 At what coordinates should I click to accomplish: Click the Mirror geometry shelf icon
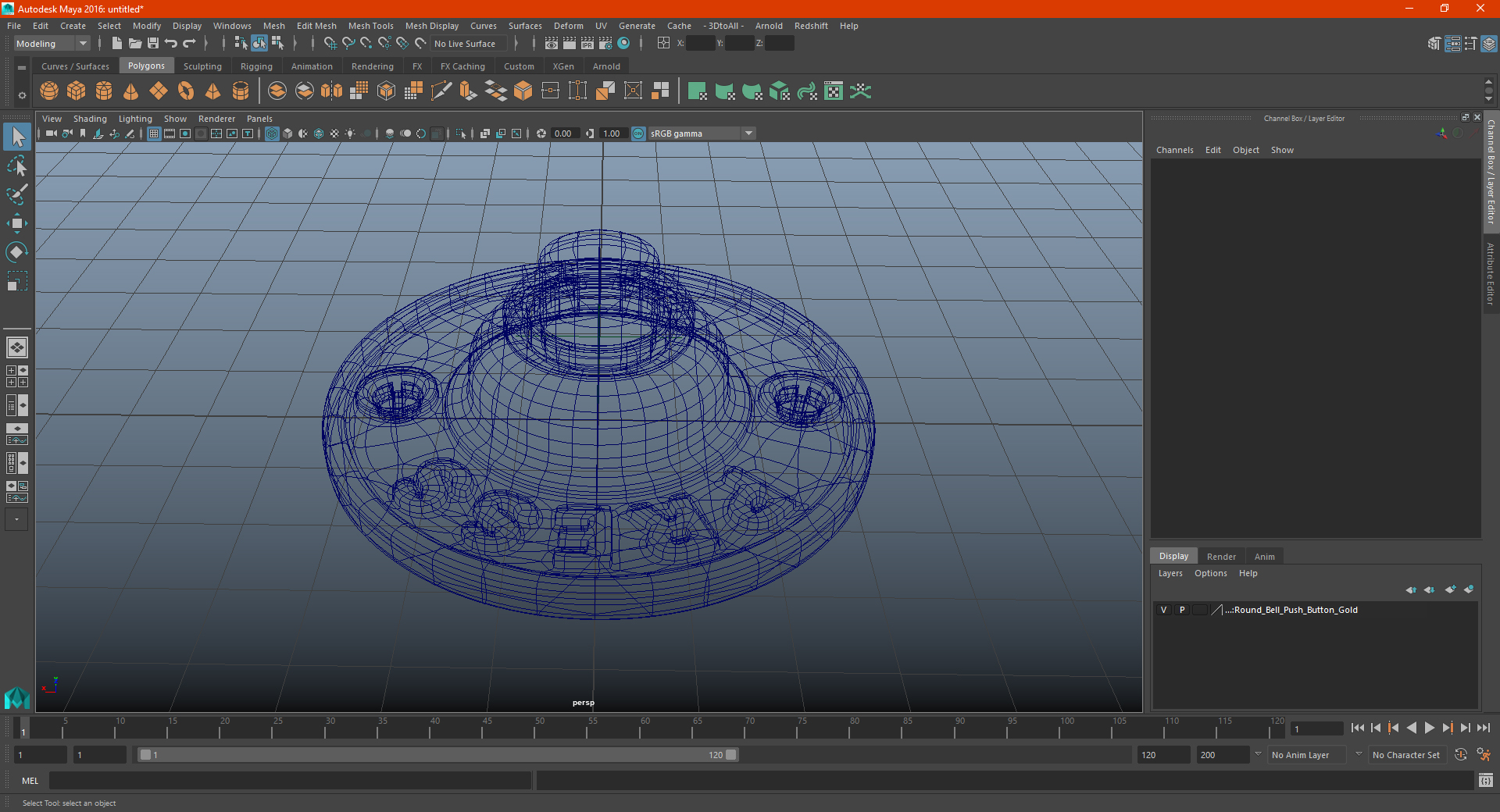tap(332, 91)
